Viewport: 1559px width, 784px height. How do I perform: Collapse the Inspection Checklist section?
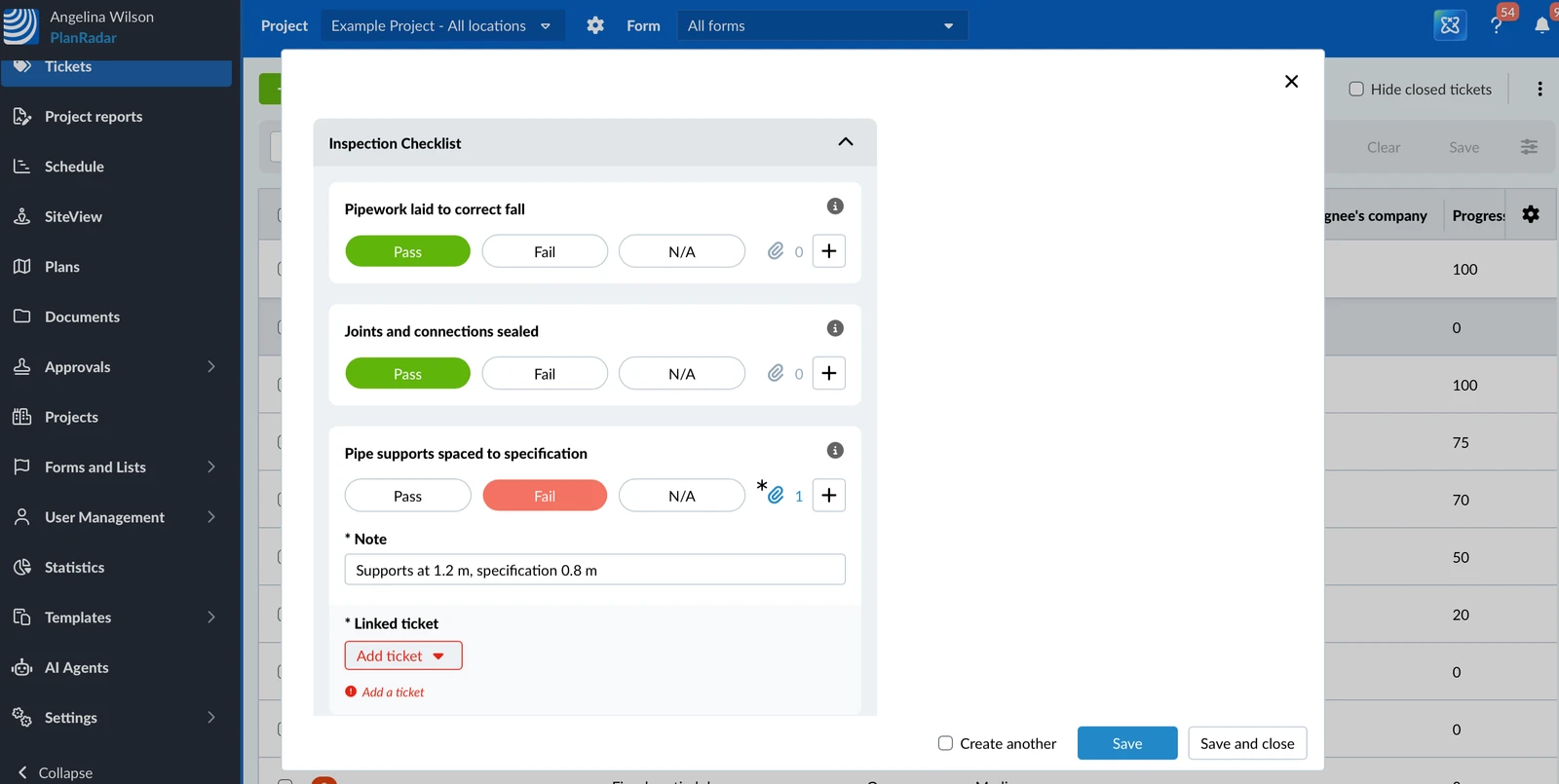tap(846, 142)
